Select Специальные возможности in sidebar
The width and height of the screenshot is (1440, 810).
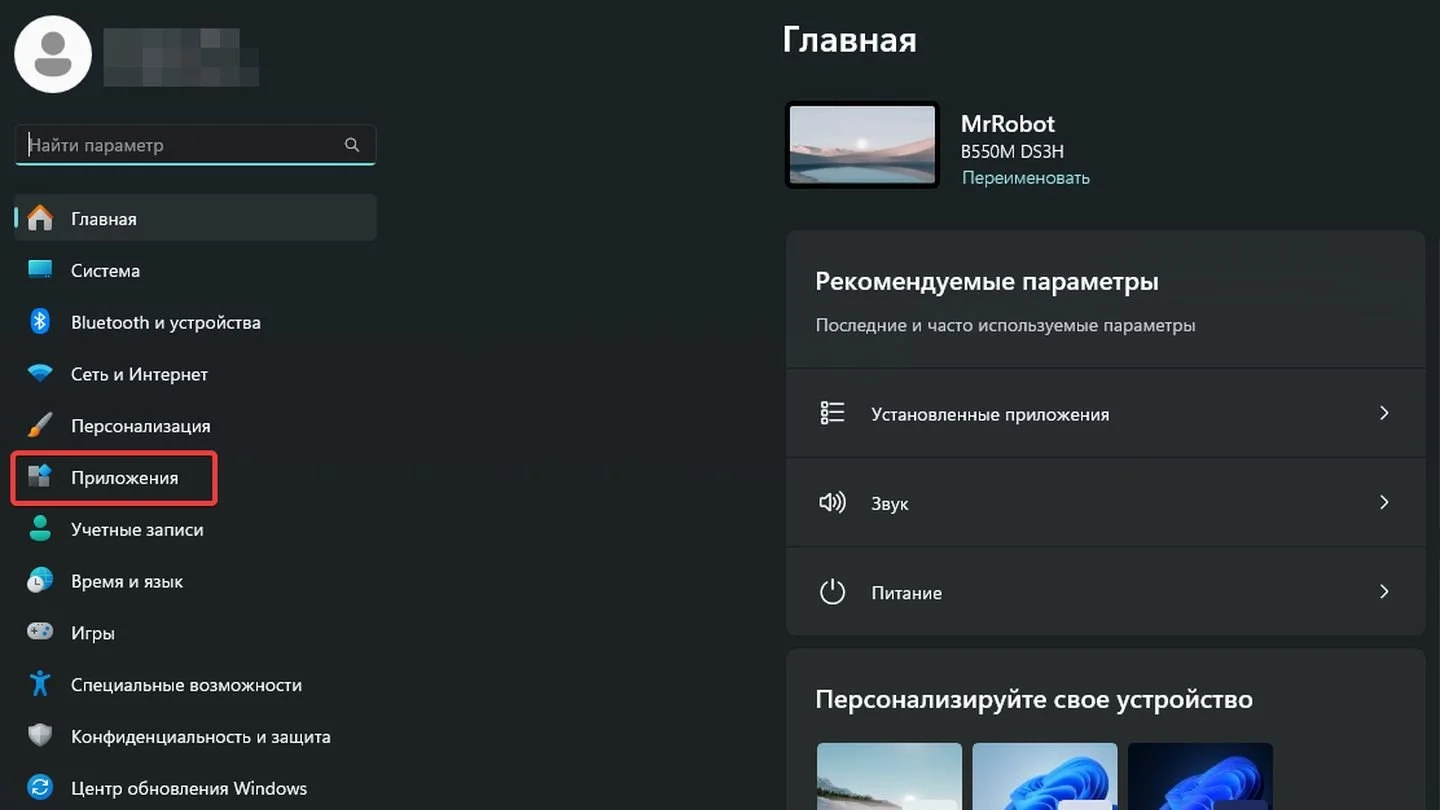[195, 685]
